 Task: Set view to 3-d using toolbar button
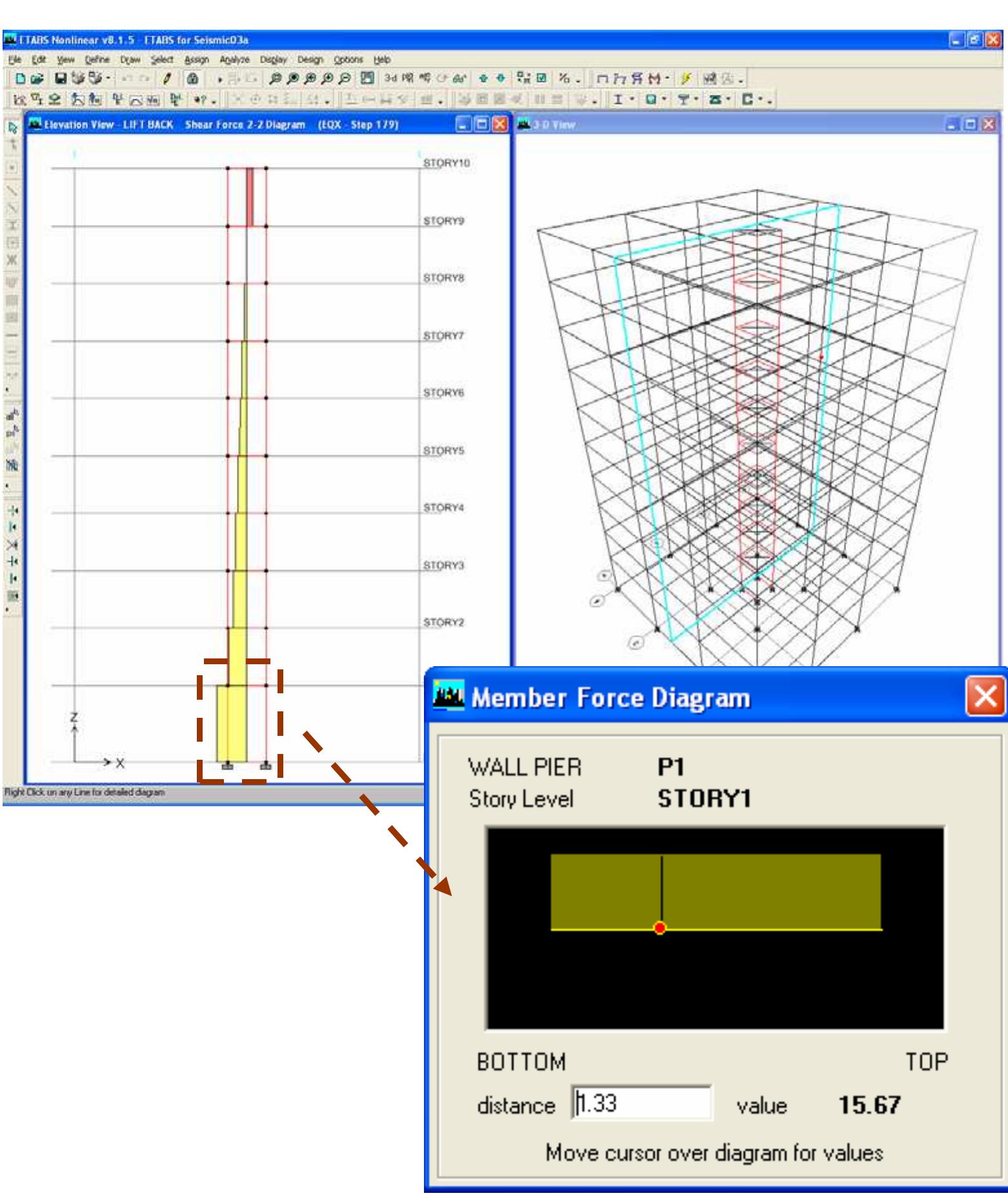pyautogui.click(x=390, y=79)
